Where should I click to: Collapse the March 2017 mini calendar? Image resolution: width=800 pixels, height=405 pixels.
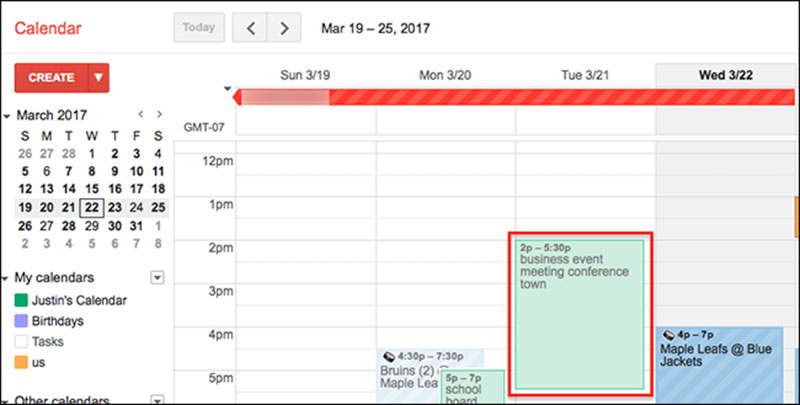click(7, 115)
